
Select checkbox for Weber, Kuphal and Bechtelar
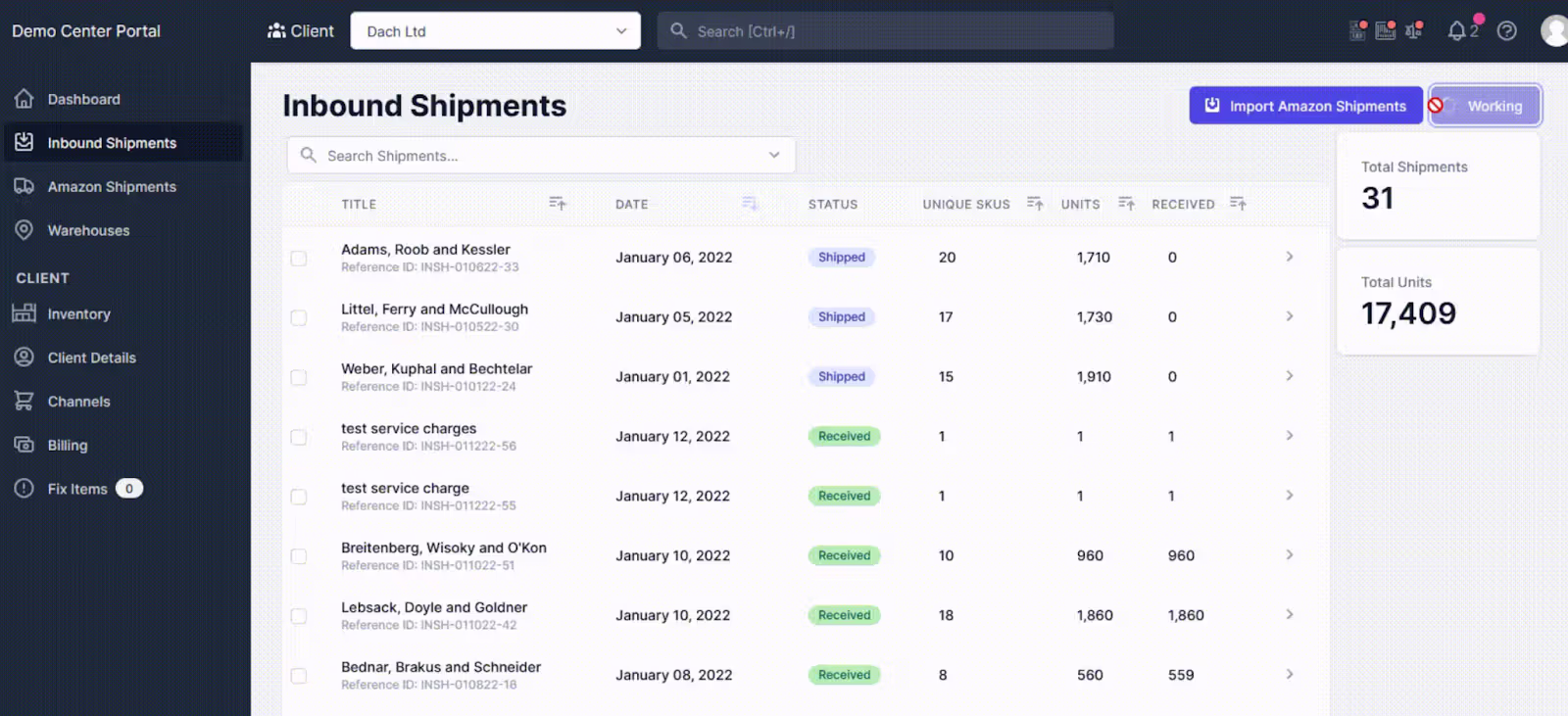pos(299,378)
